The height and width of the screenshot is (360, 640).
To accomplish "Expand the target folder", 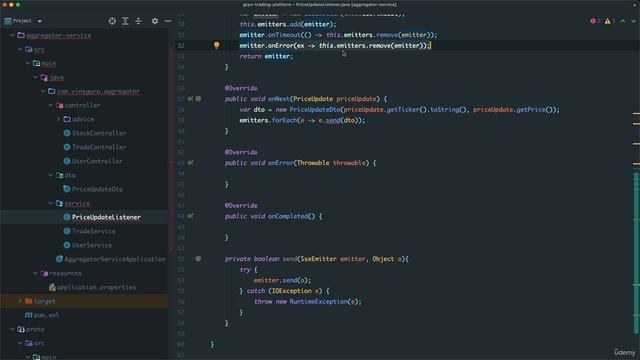I will tap(20, 301).
